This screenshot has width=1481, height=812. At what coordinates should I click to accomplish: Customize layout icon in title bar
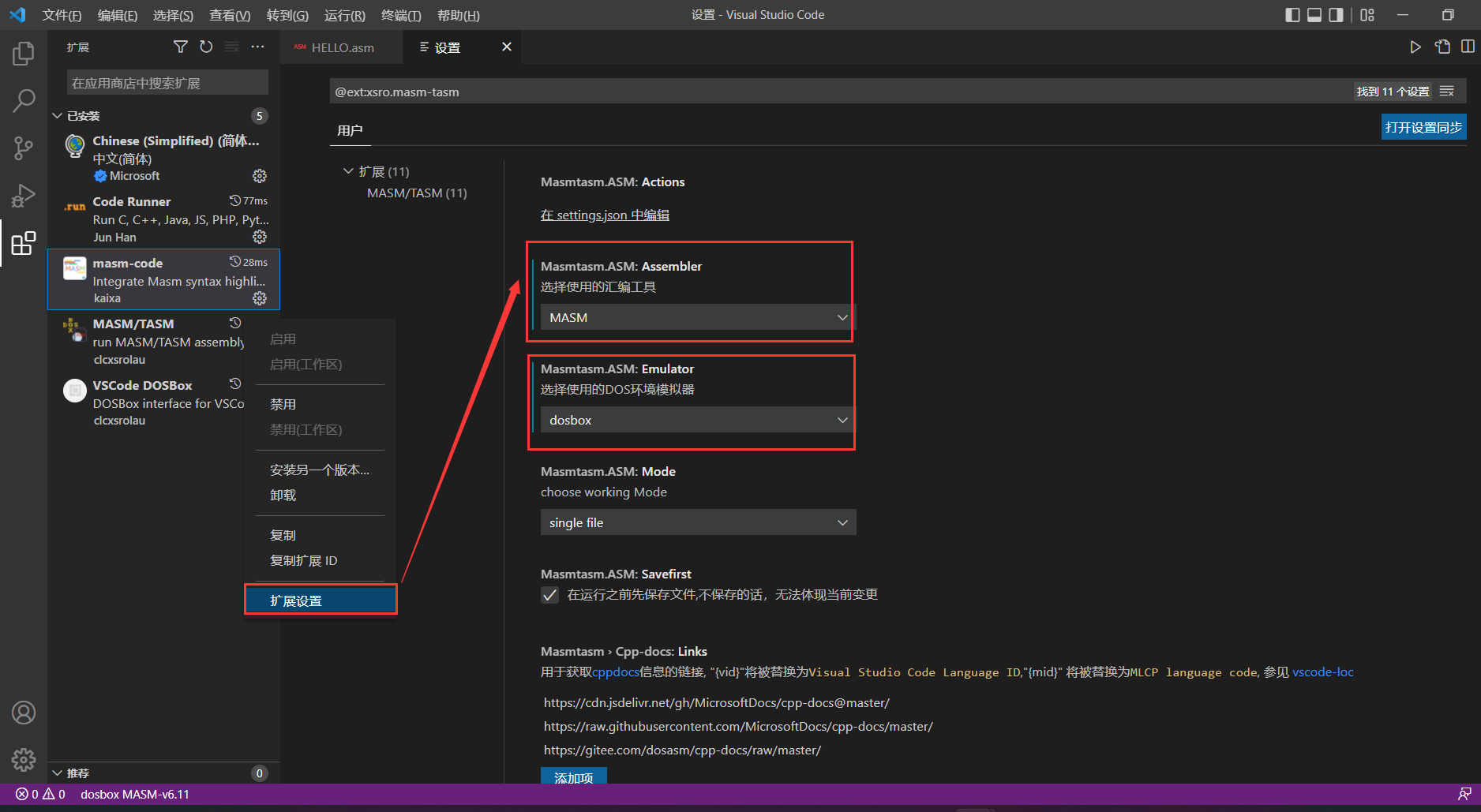tap(1367, 15)
